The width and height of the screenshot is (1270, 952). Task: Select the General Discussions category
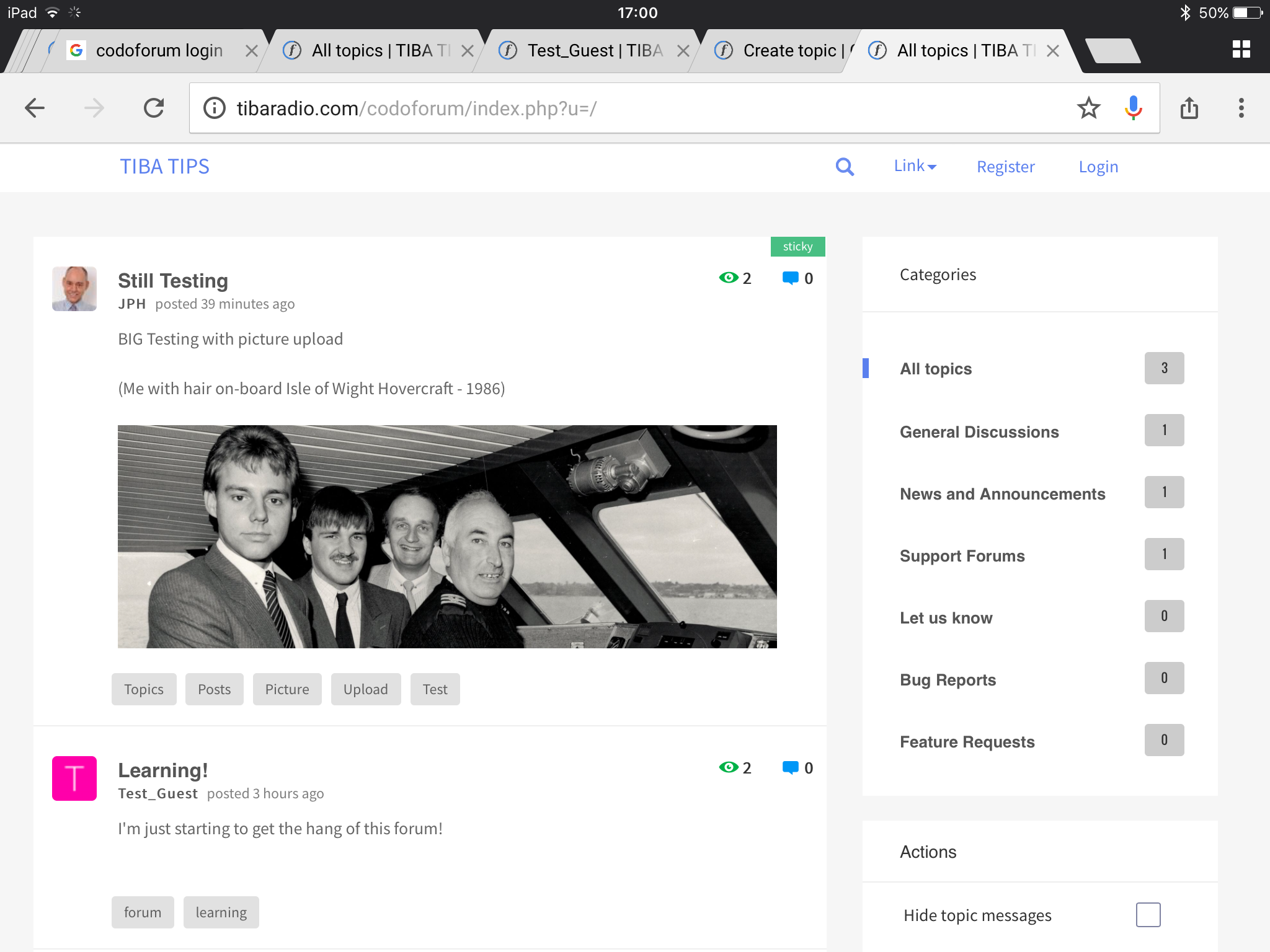click(979, 431)
